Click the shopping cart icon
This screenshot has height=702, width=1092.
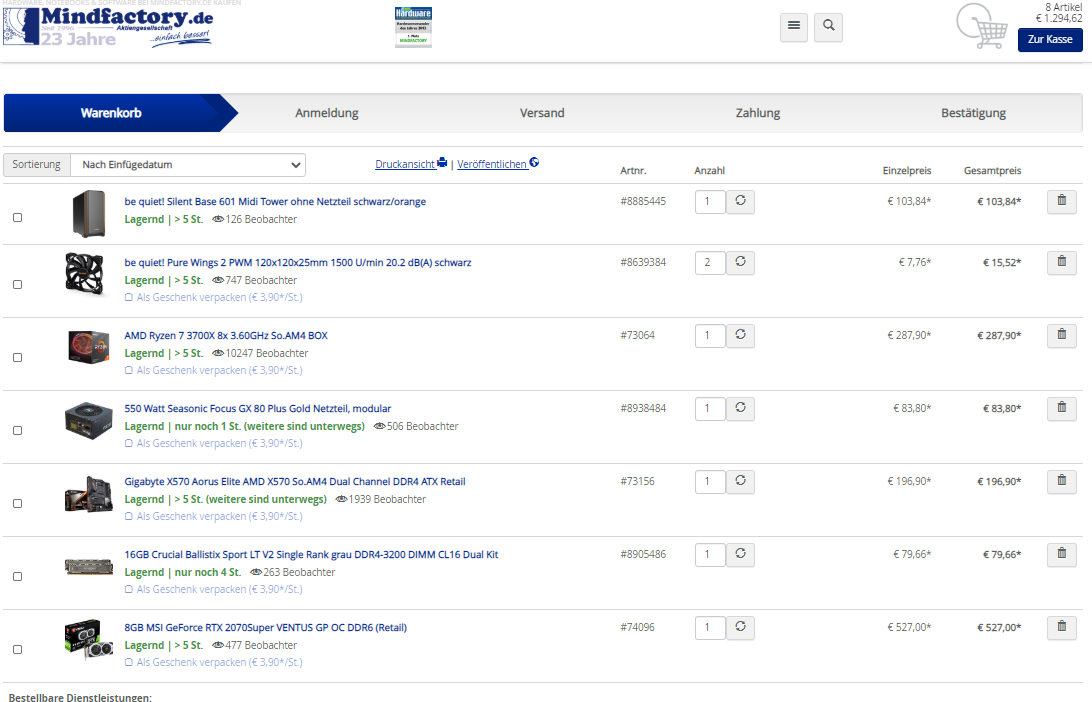pyautogui.click(x=982, y=26)
